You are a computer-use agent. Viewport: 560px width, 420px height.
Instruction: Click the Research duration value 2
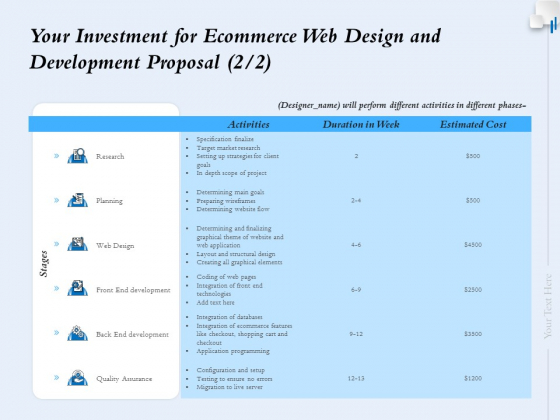356,156
